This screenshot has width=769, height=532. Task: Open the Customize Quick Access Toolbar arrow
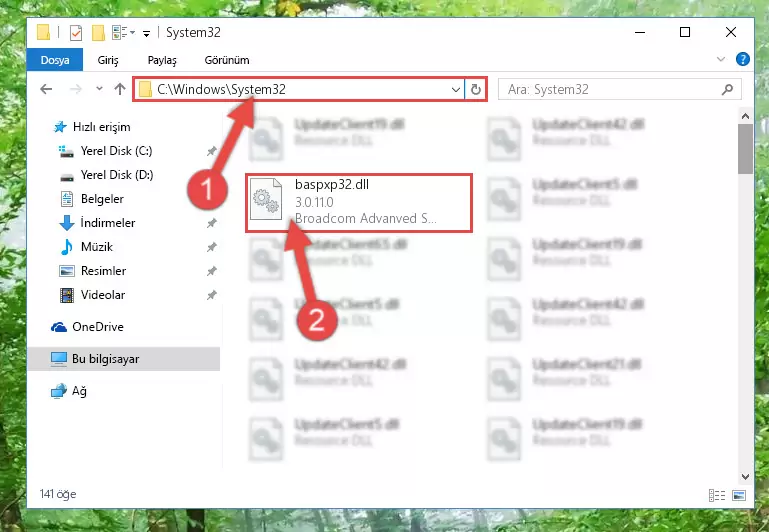[146, 33]
